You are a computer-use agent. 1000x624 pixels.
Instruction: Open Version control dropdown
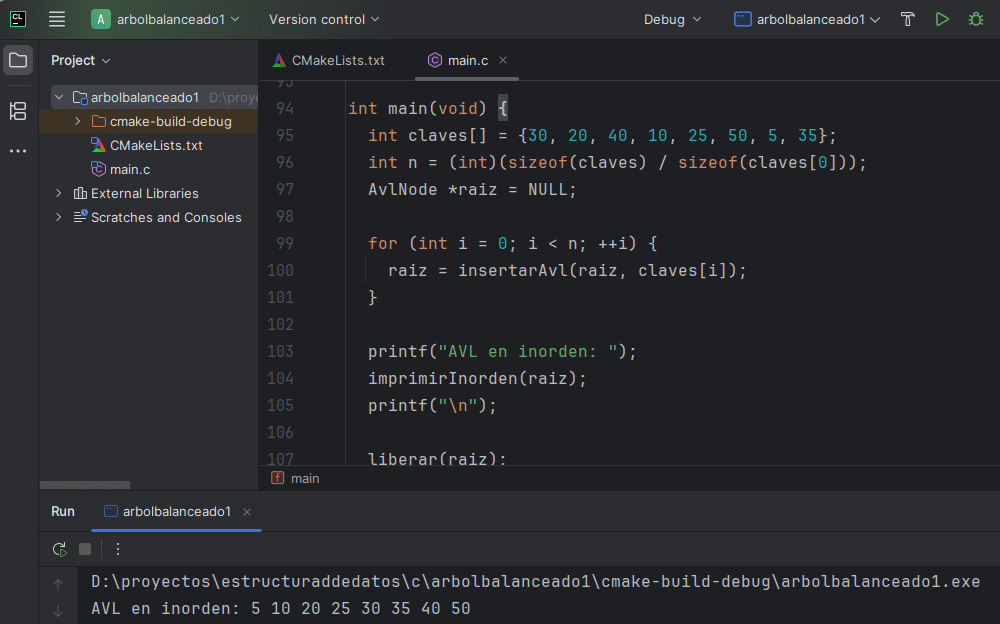[324, 19]
